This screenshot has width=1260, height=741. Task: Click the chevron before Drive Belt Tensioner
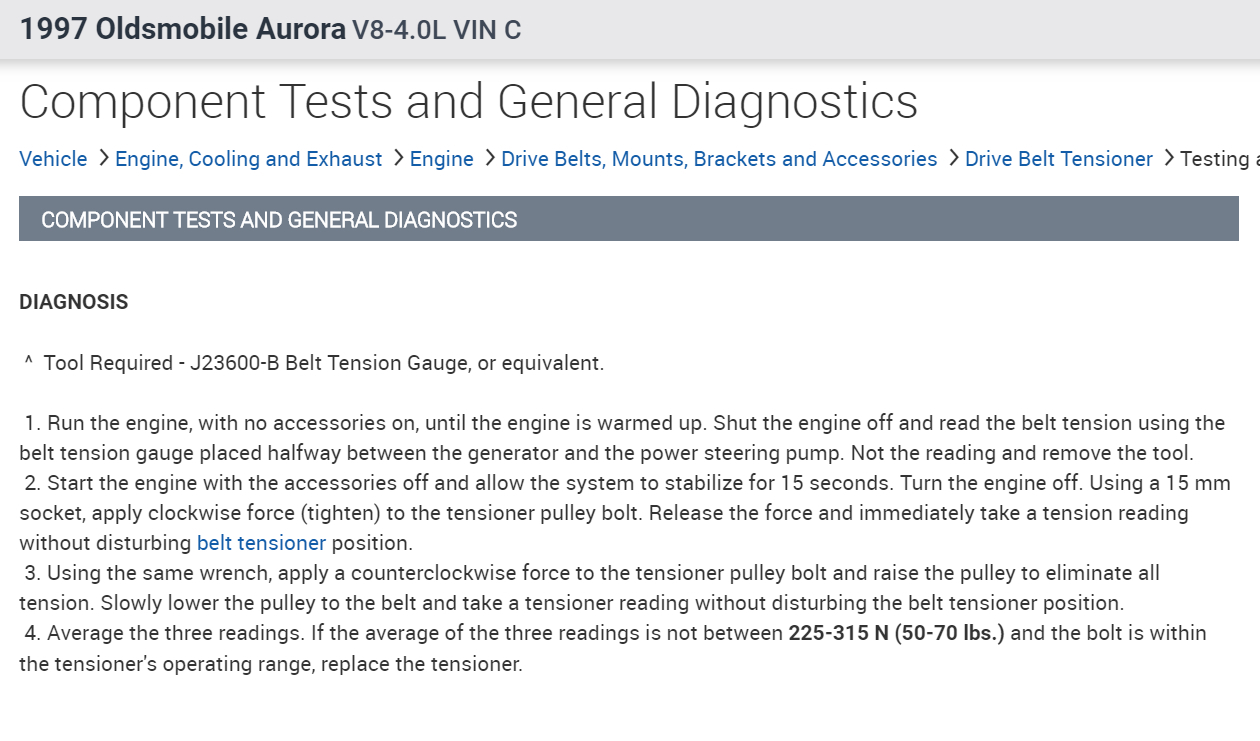[953, 159]
